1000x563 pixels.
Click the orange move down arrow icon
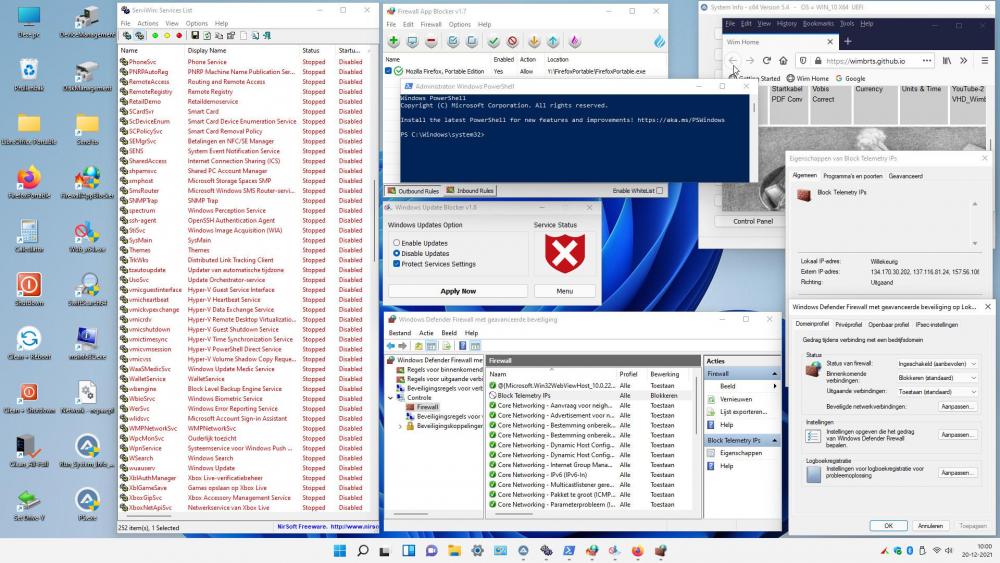pyautogui.click(x=534, y=42)
